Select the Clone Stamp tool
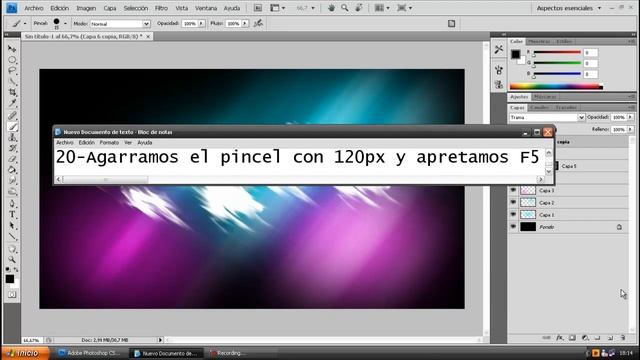The width and height of the screenshot is (640, 360). tap(12, 138)
